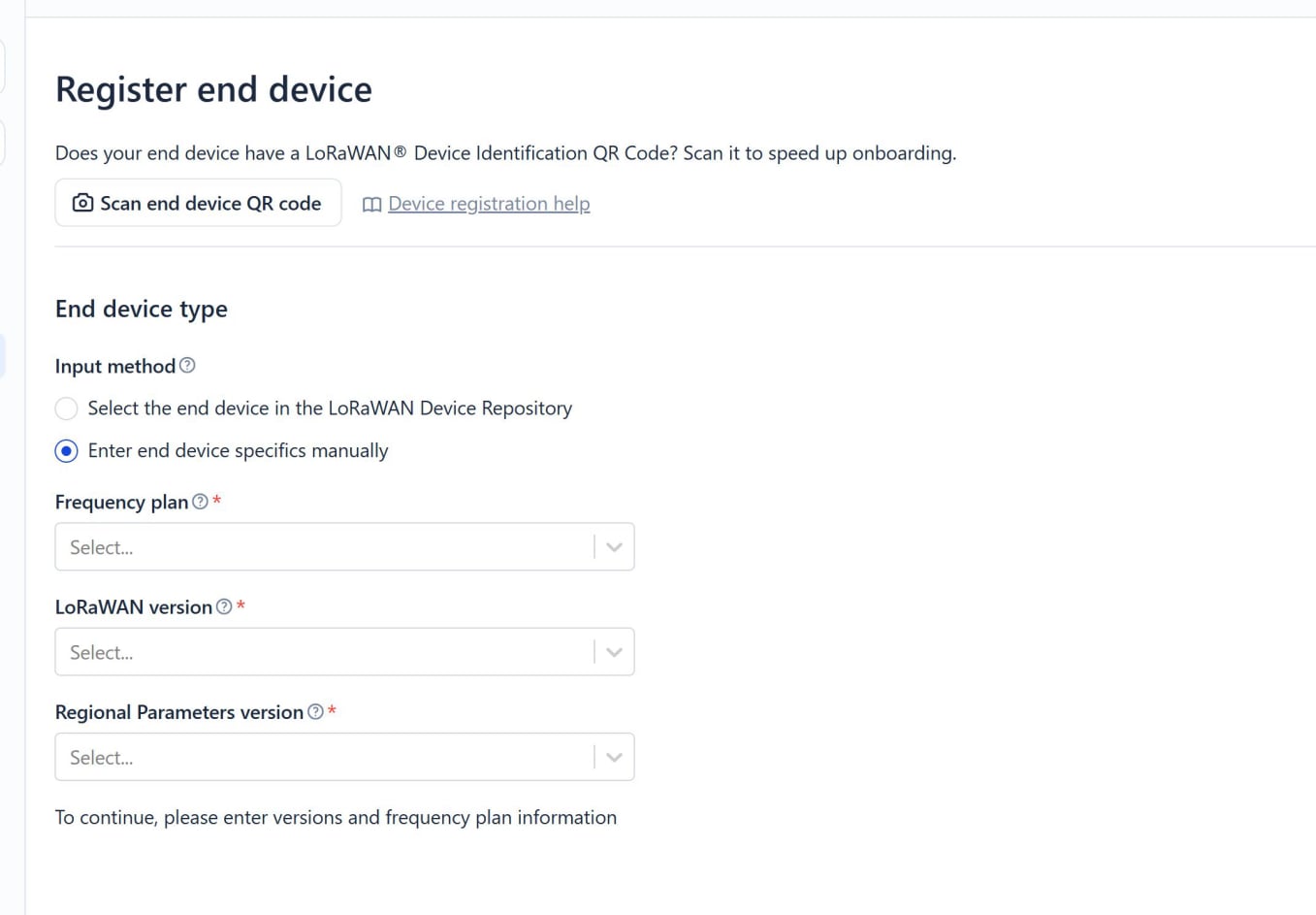Open the help tooltip next to Input method

(x=187, y=366)
